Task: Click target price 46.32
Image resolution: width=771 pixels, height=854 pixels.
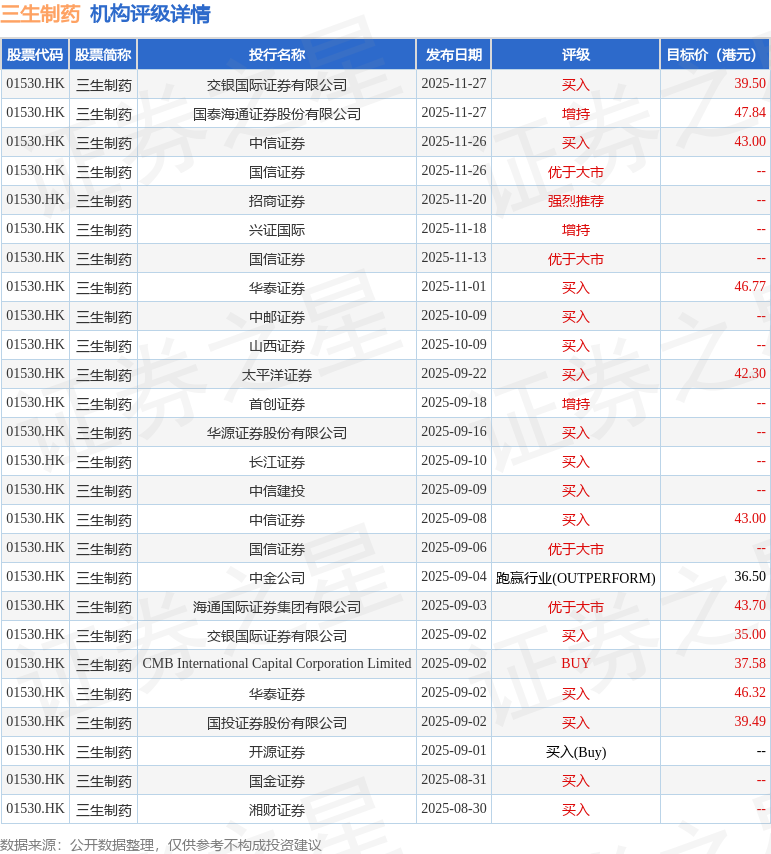Action: click(x=750, y=692)
